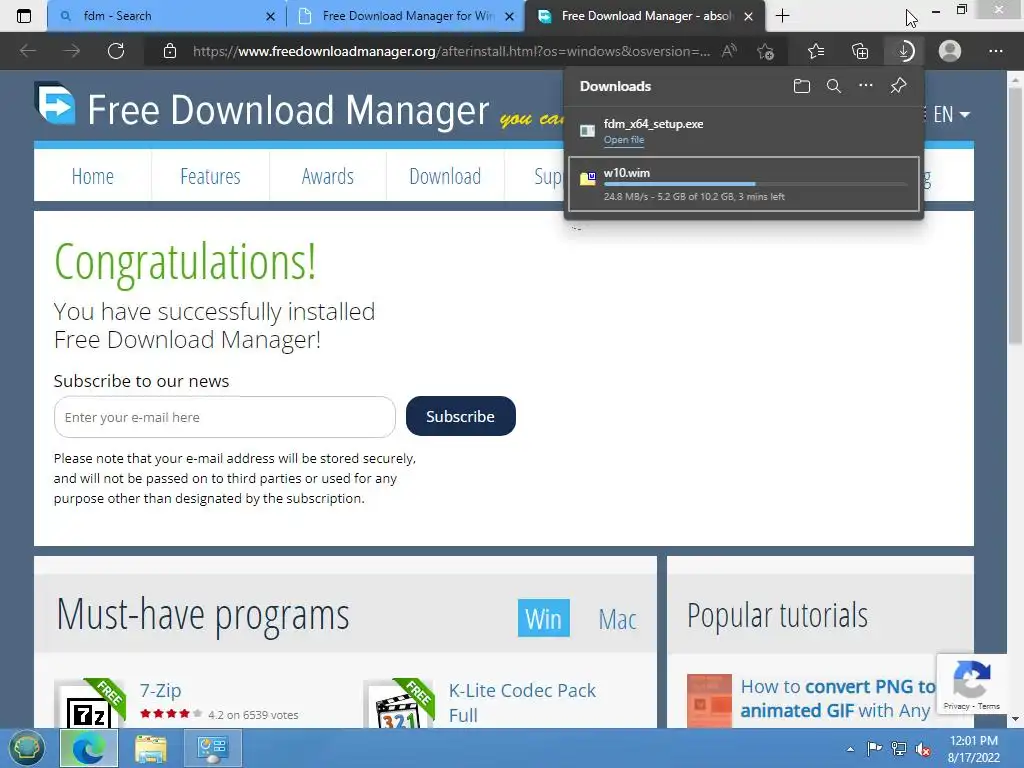Open the K-Lite Codec Pack Full link
Screen dimensions: 1024x768
click(x=522, y=703)
